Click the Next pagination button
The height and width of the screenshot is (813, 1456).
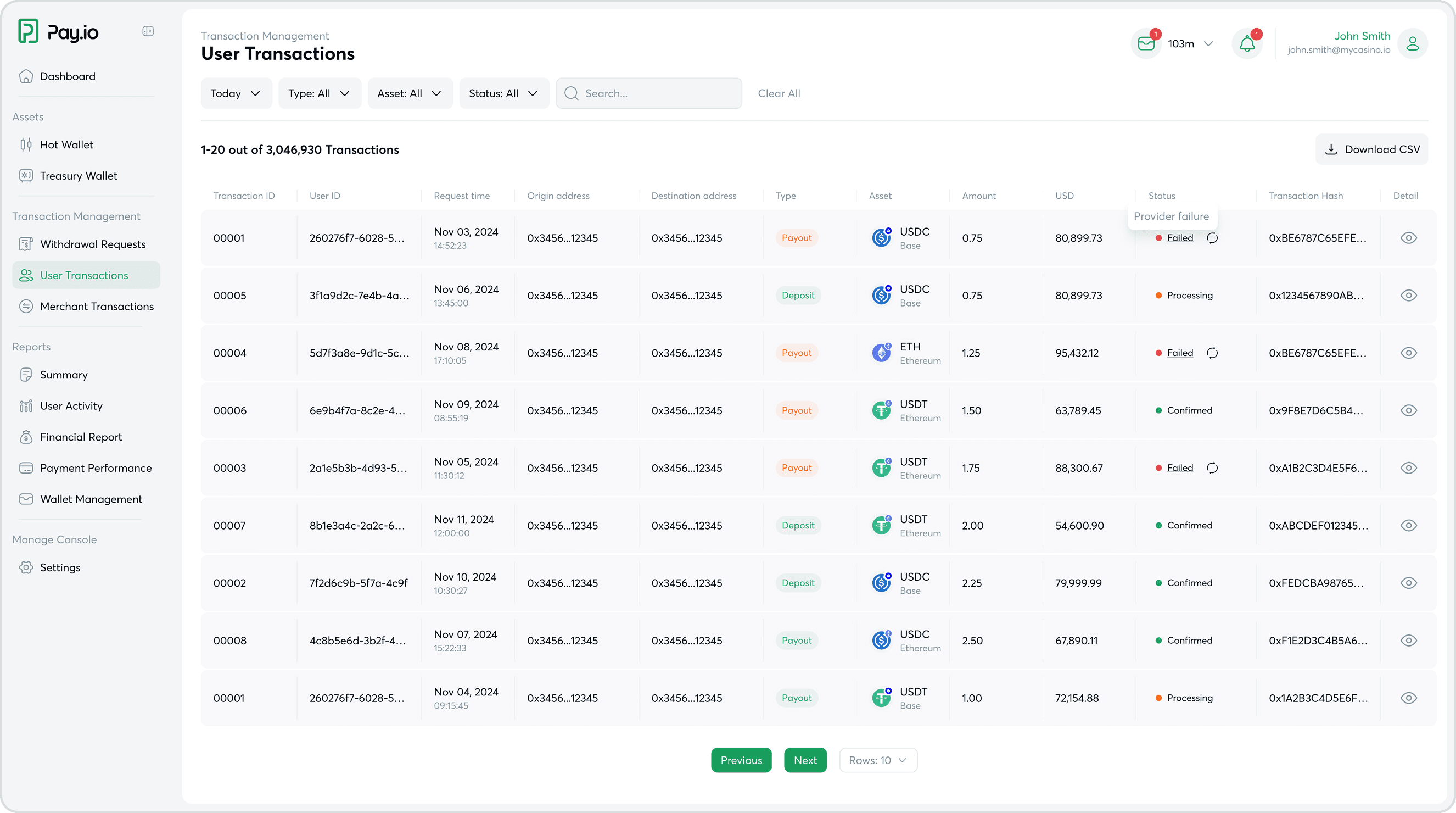805,760
